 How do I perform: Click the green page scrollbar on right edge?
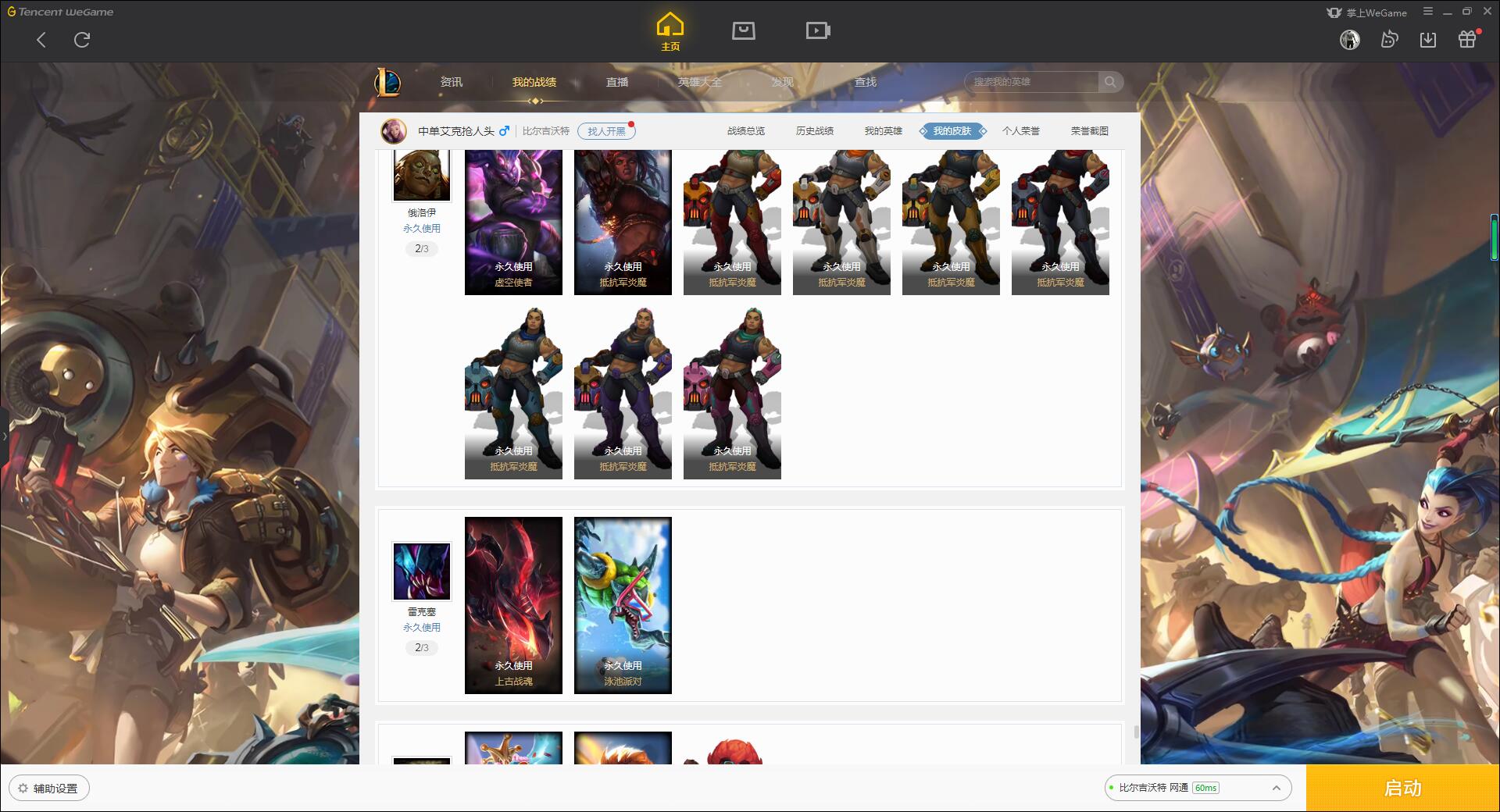click(1495, 237)
